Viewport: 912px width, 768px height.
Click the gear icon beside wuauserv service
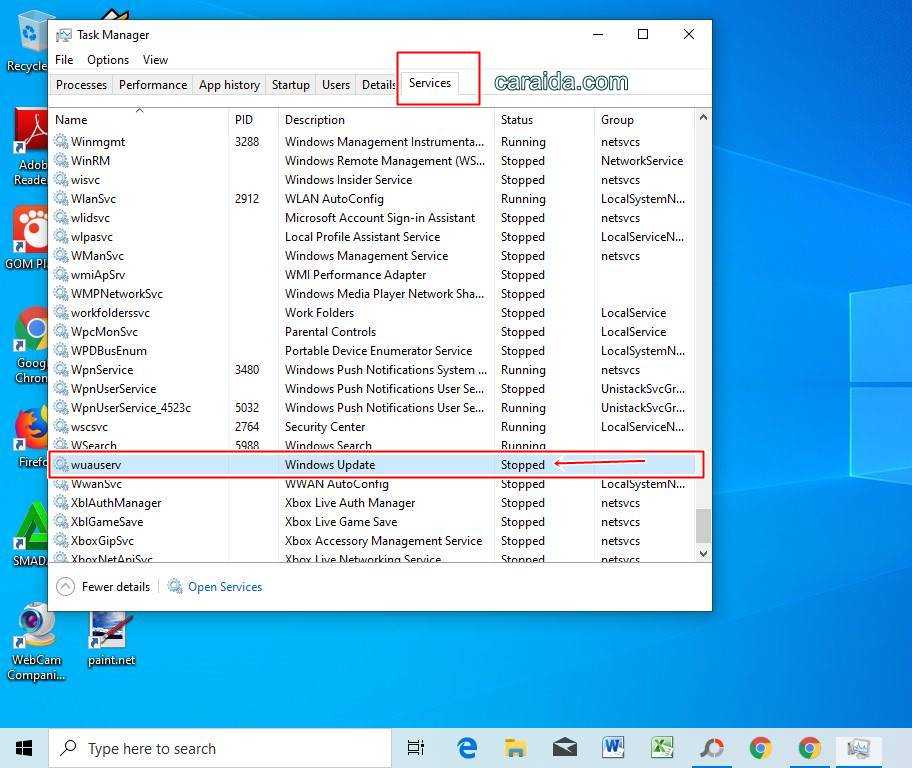click(61, 464)
